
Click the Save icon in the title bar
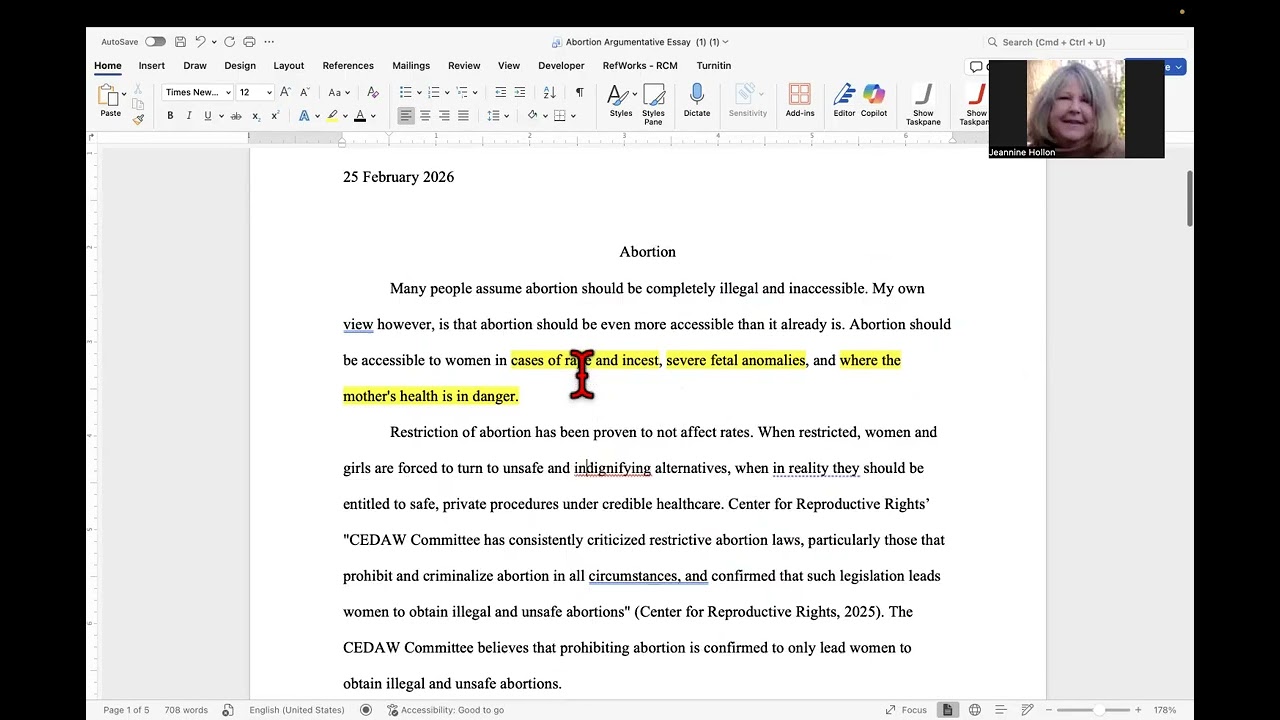point(180,42)
